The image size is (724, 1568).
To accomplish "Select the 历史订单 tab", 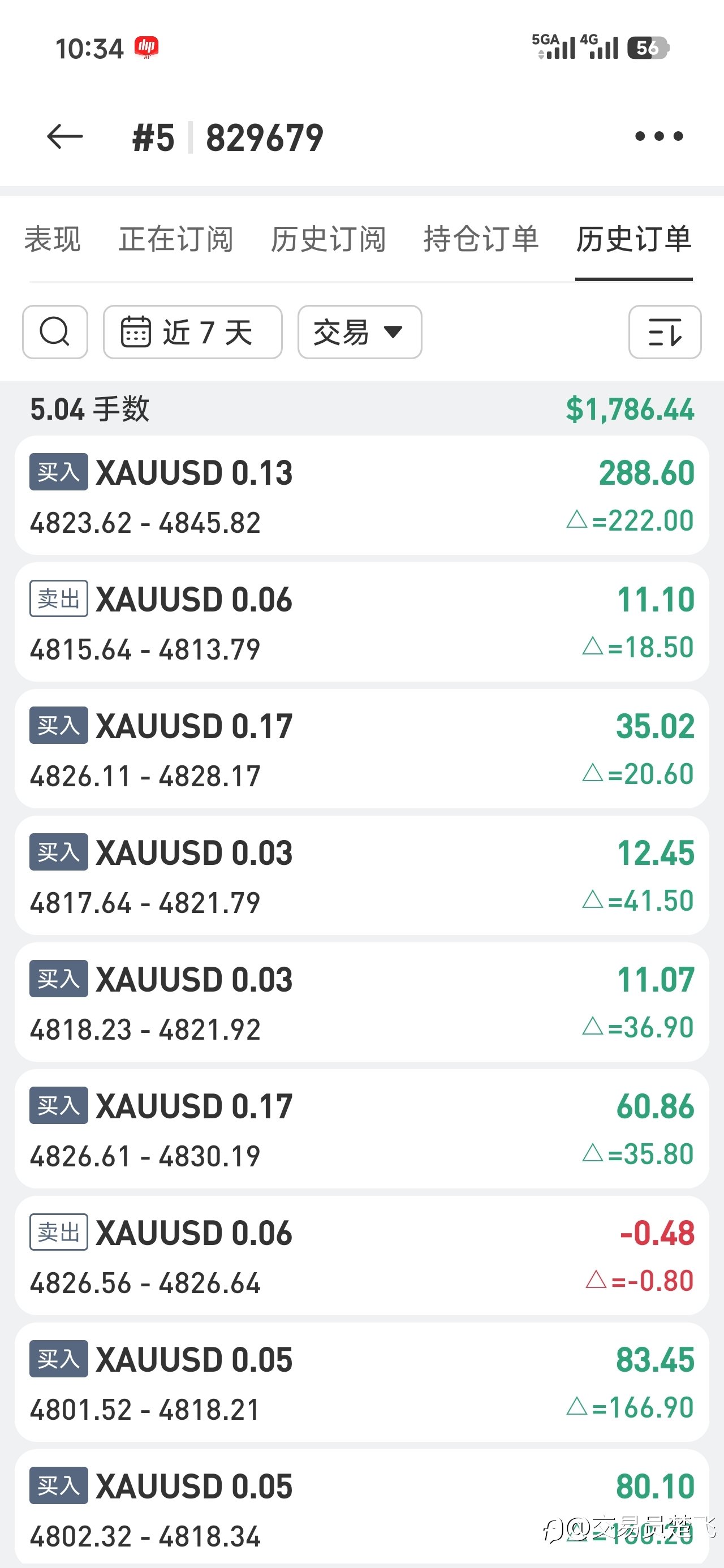I will click(634, 239).
